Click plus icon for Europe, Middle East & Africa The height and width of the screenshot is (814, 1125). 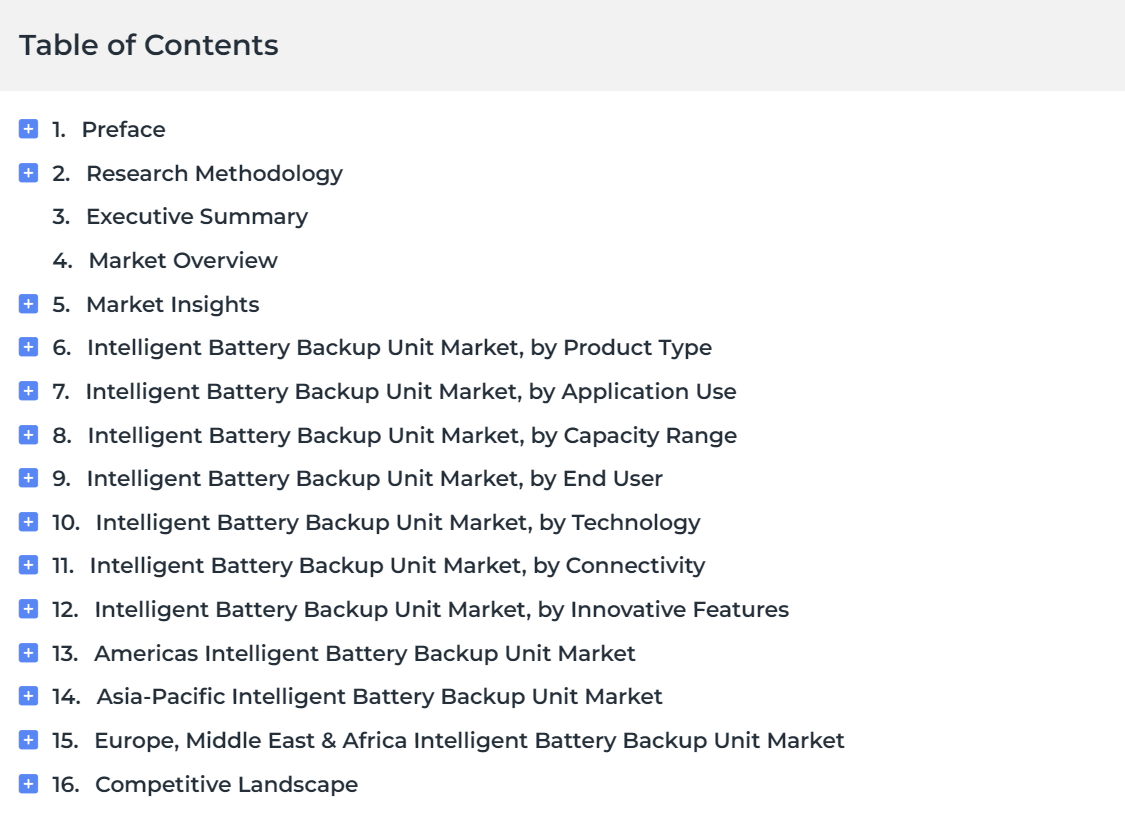point(28,740)
